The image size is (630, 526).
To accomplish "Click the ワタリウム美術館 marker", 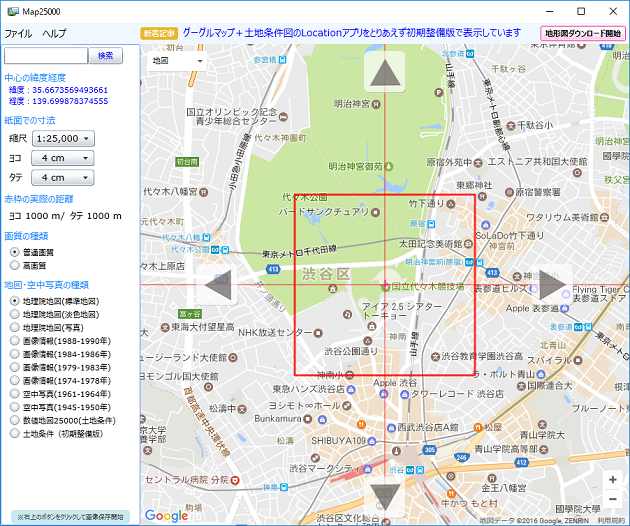I will click(604, 218).
